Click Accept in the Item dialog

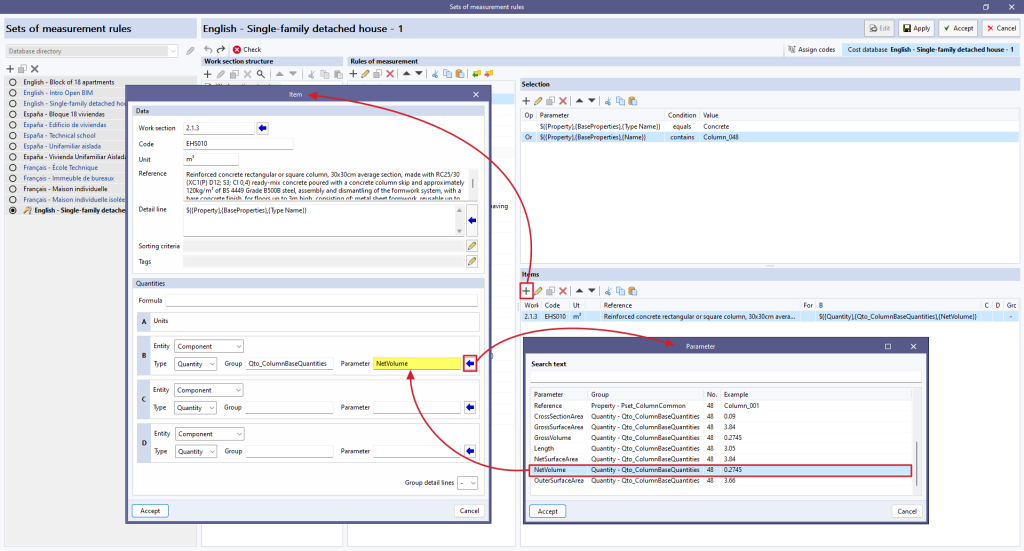[150, 511]
